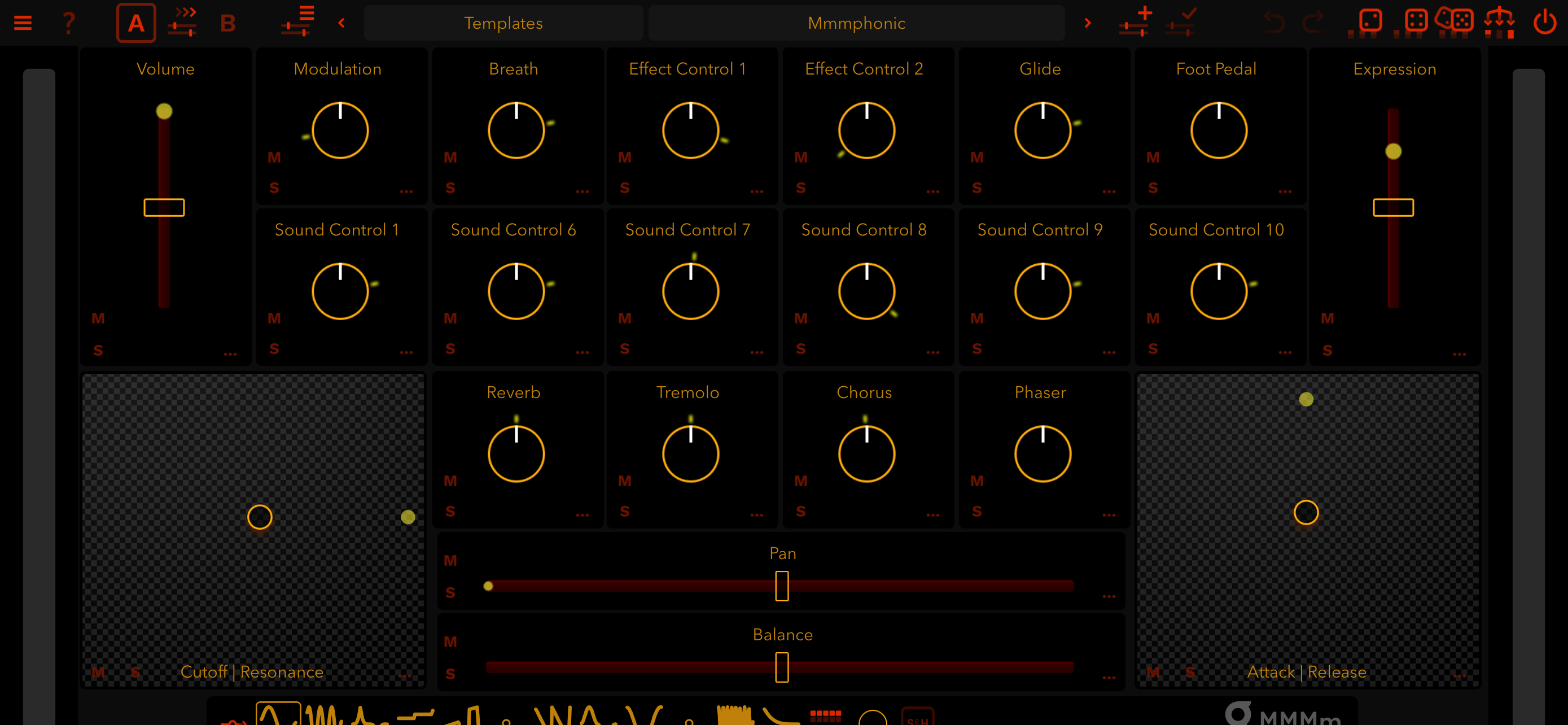
Task: Click the Pan slider handle
Action: tap(782, 586)
